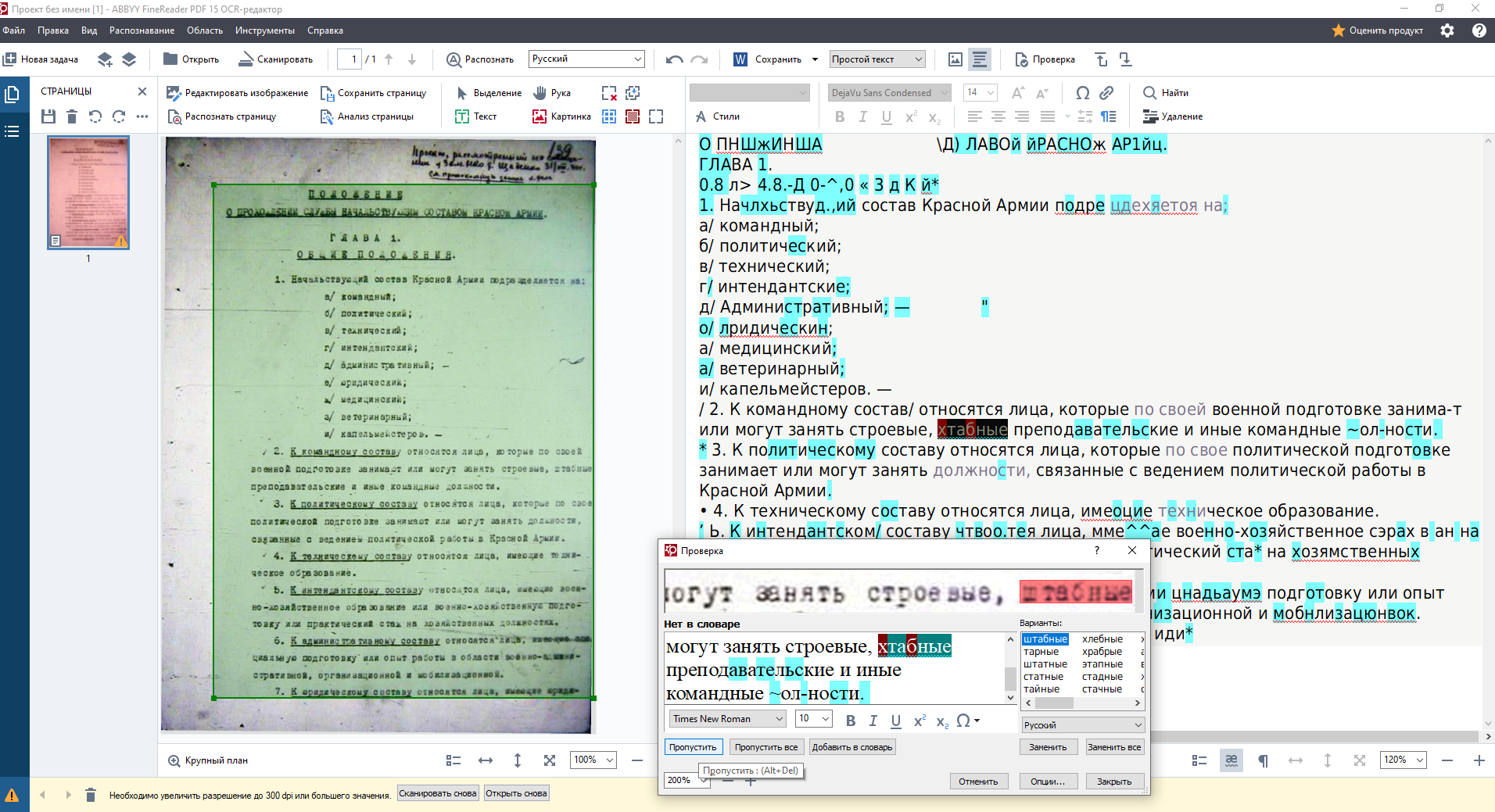Select page 1 thumbnail in Pages panel
The width and height of the screenshot is (1495, 812).
click(88, 192)
